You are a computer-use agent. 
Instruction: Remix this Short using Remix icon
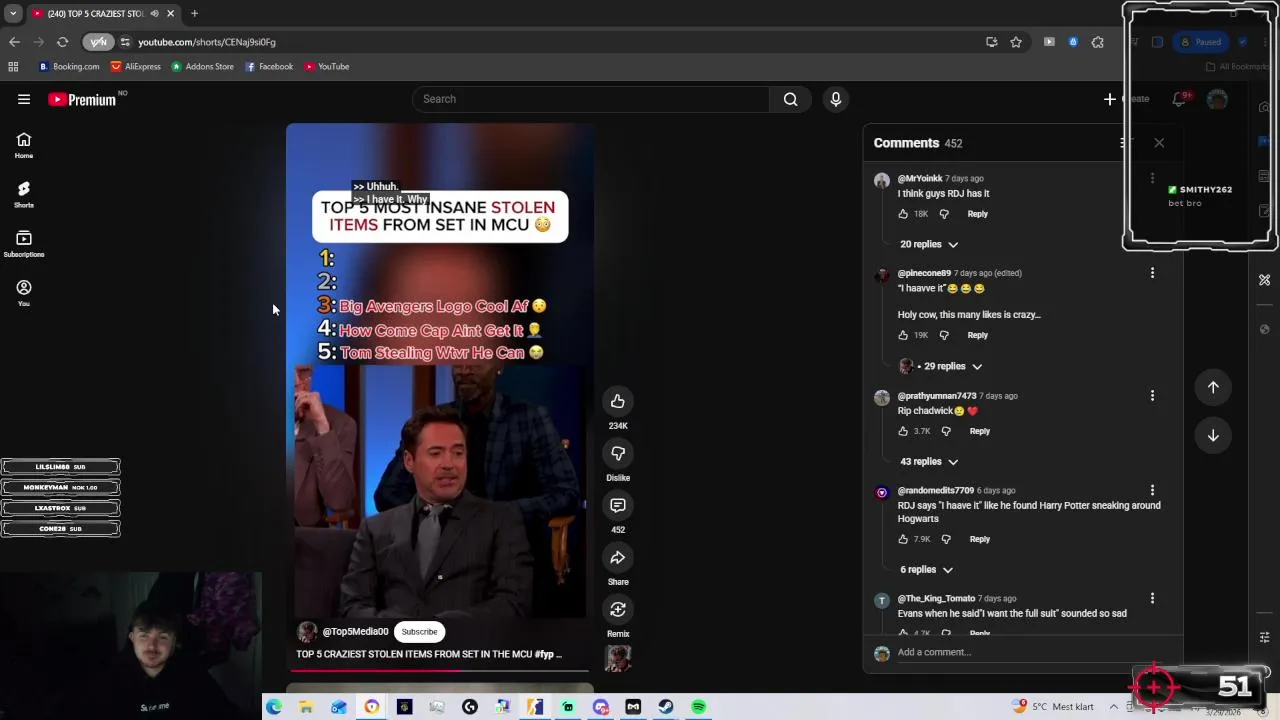[x=618, y=610]
